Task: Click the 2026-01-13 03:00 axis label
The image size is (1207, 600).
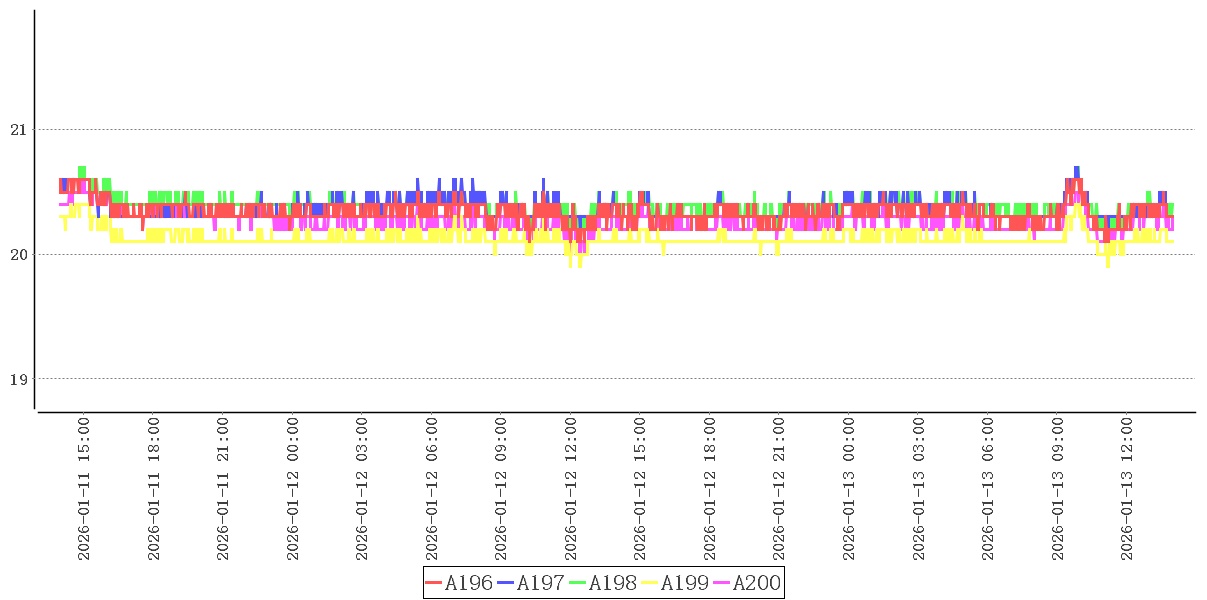Action: 918,490
